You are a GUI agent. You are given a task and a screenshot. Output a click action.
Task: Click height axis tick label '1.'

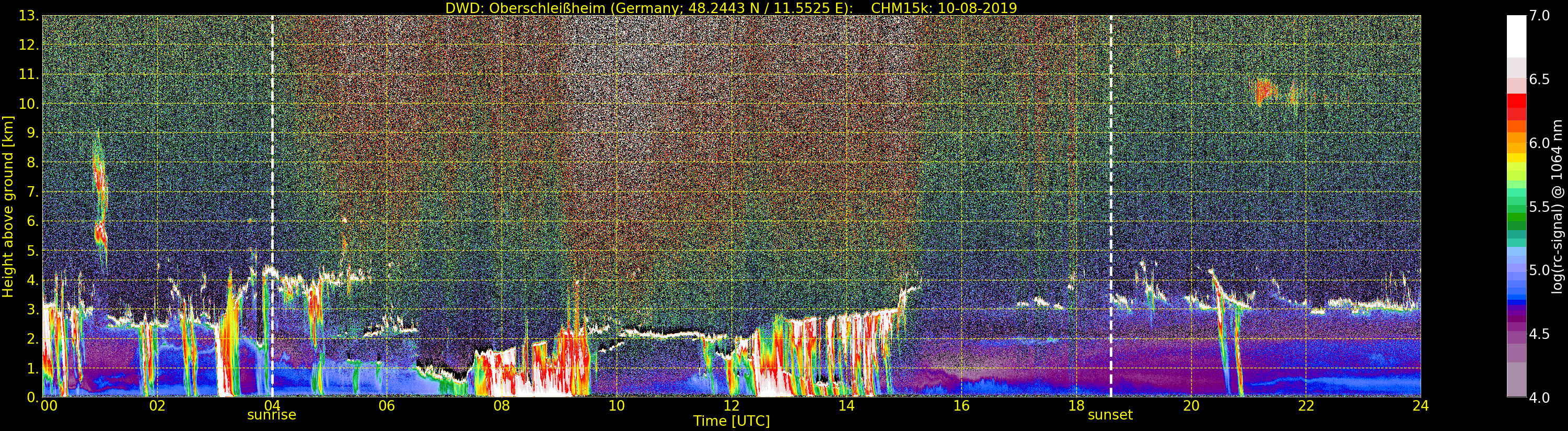point(32,368)
